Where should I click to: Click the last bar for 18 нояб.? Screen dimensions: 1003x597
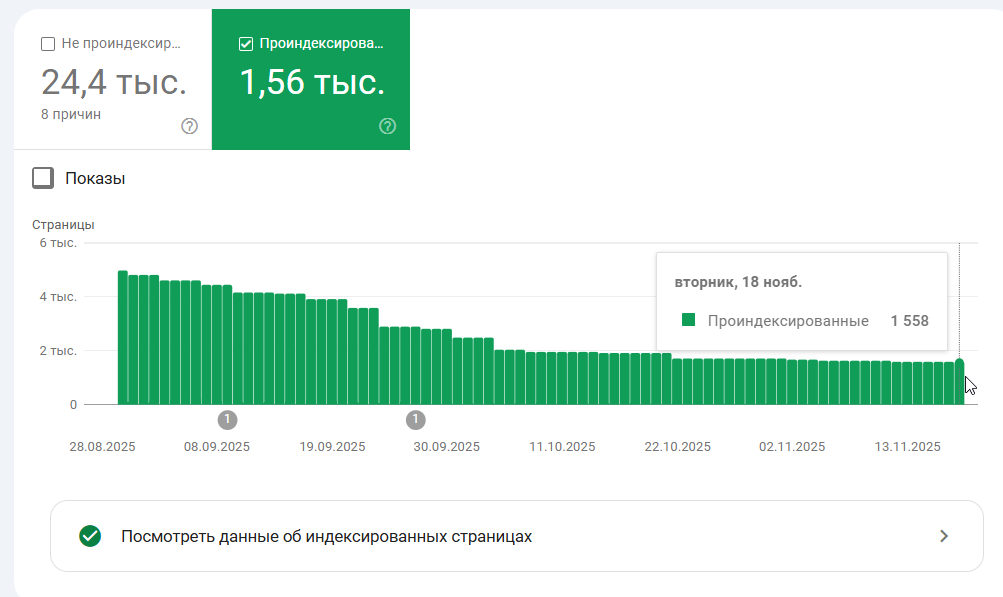click(x=960, y=384)
